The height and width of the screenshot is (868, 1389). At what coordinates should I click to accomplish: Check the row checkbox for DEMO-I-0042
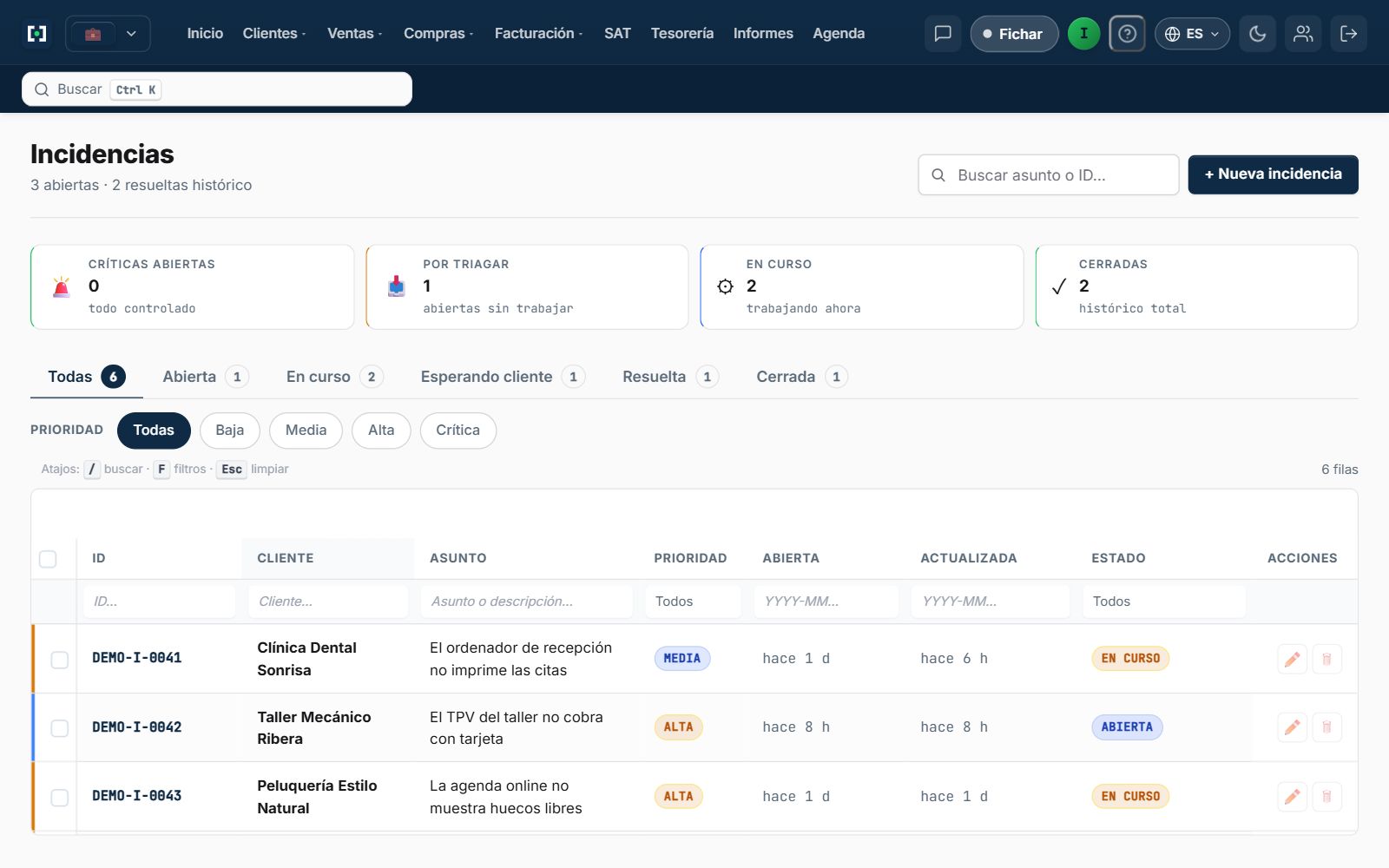(60, 728)
